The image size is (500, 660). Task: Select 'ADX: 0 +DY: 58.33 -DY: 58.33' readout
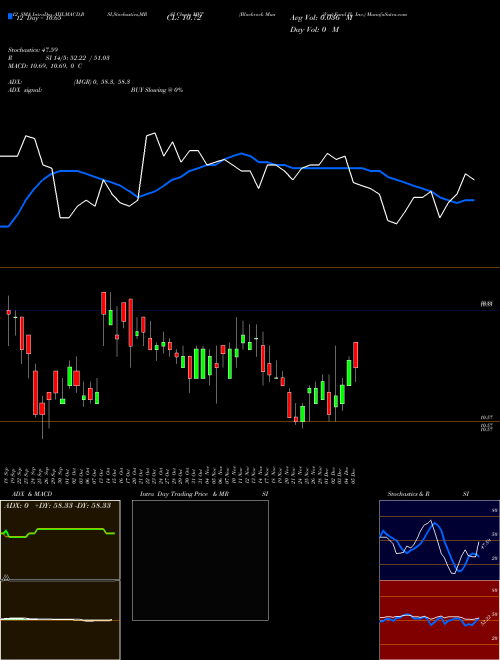pyautogui.click(x=58, y=505)
